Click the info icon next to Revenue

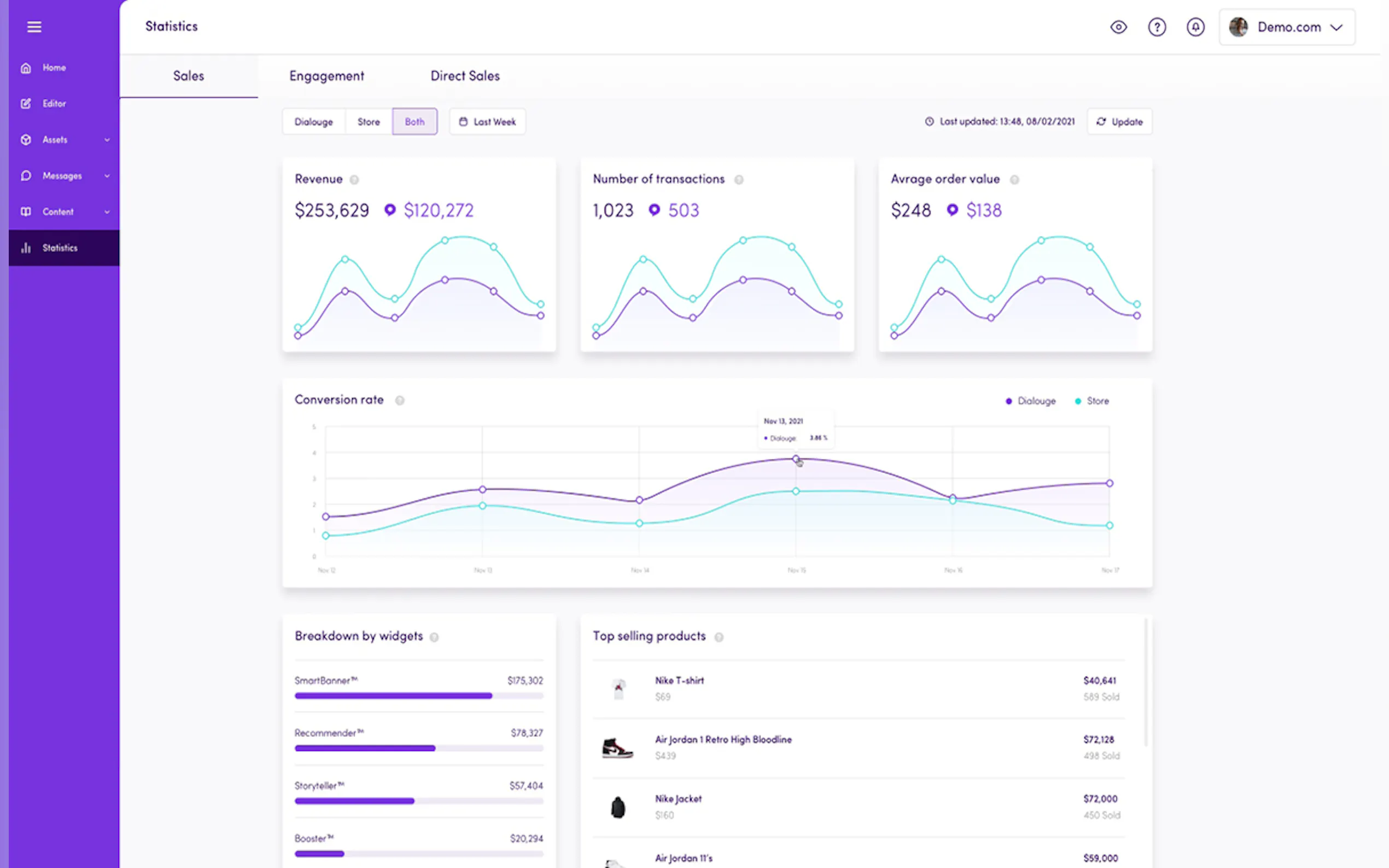(x=354, y=180)
